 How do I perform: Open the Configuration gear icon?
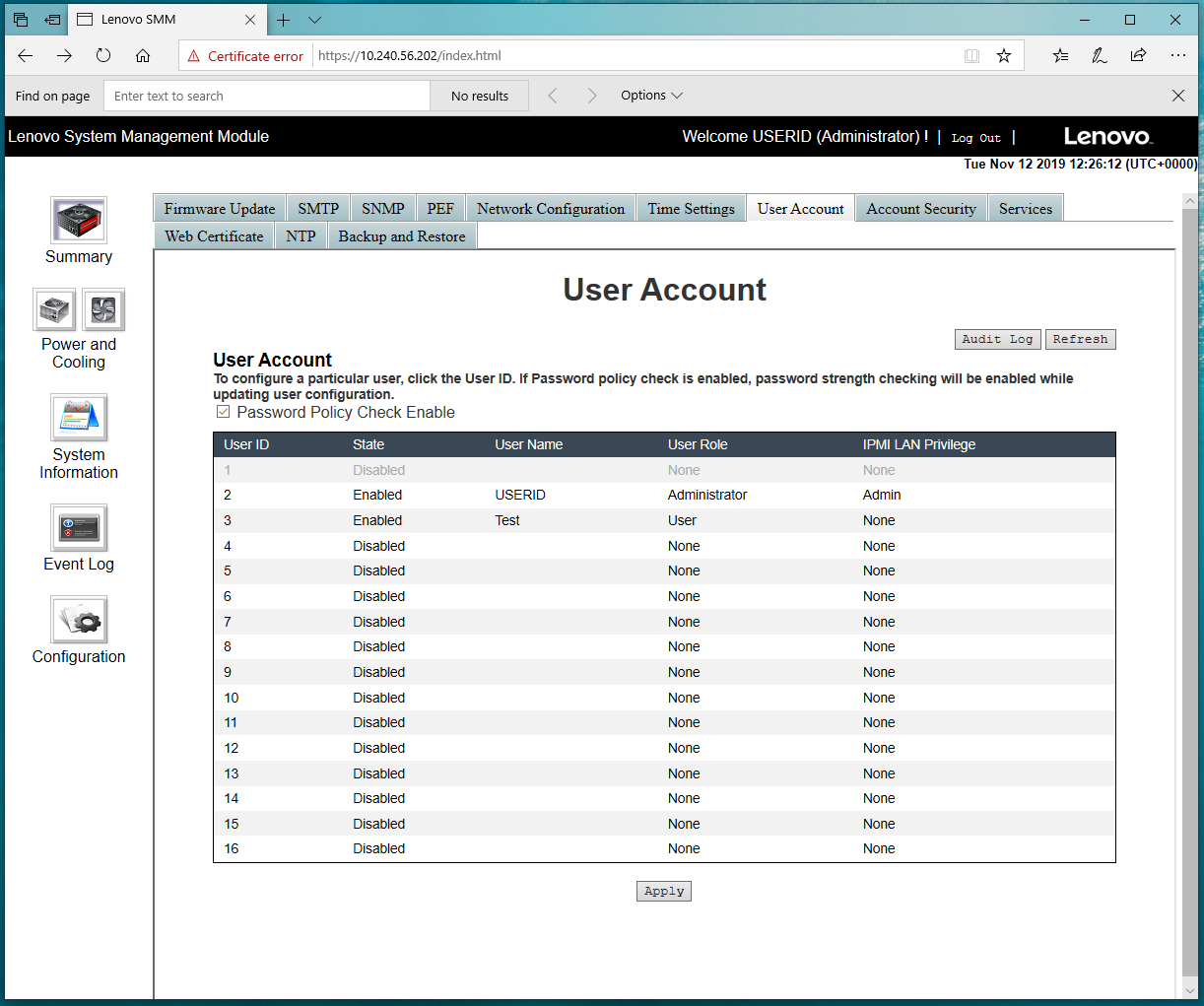click(x=79, y=620)
